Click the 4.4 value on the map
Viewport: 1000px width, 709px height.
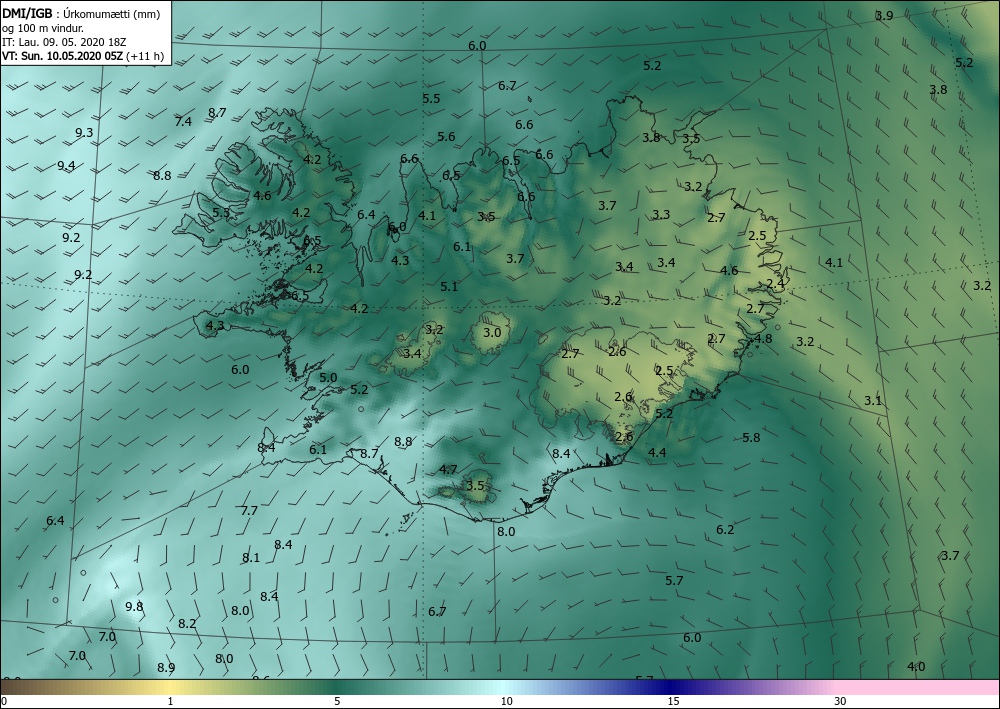point(657,453)
